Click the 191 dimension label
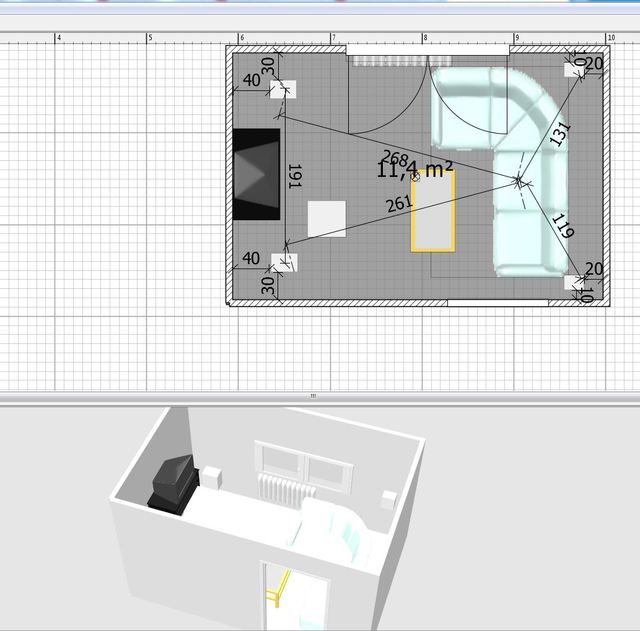 294,177
